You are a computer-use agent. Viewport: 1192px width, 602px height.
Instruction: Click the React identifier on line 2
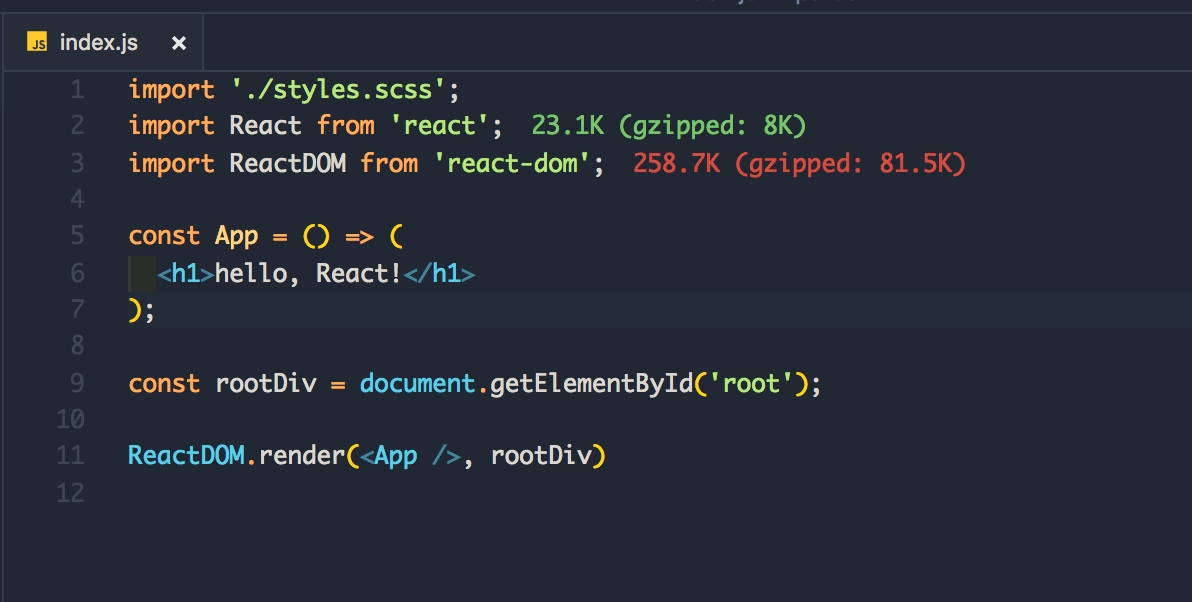coord(265,125)
